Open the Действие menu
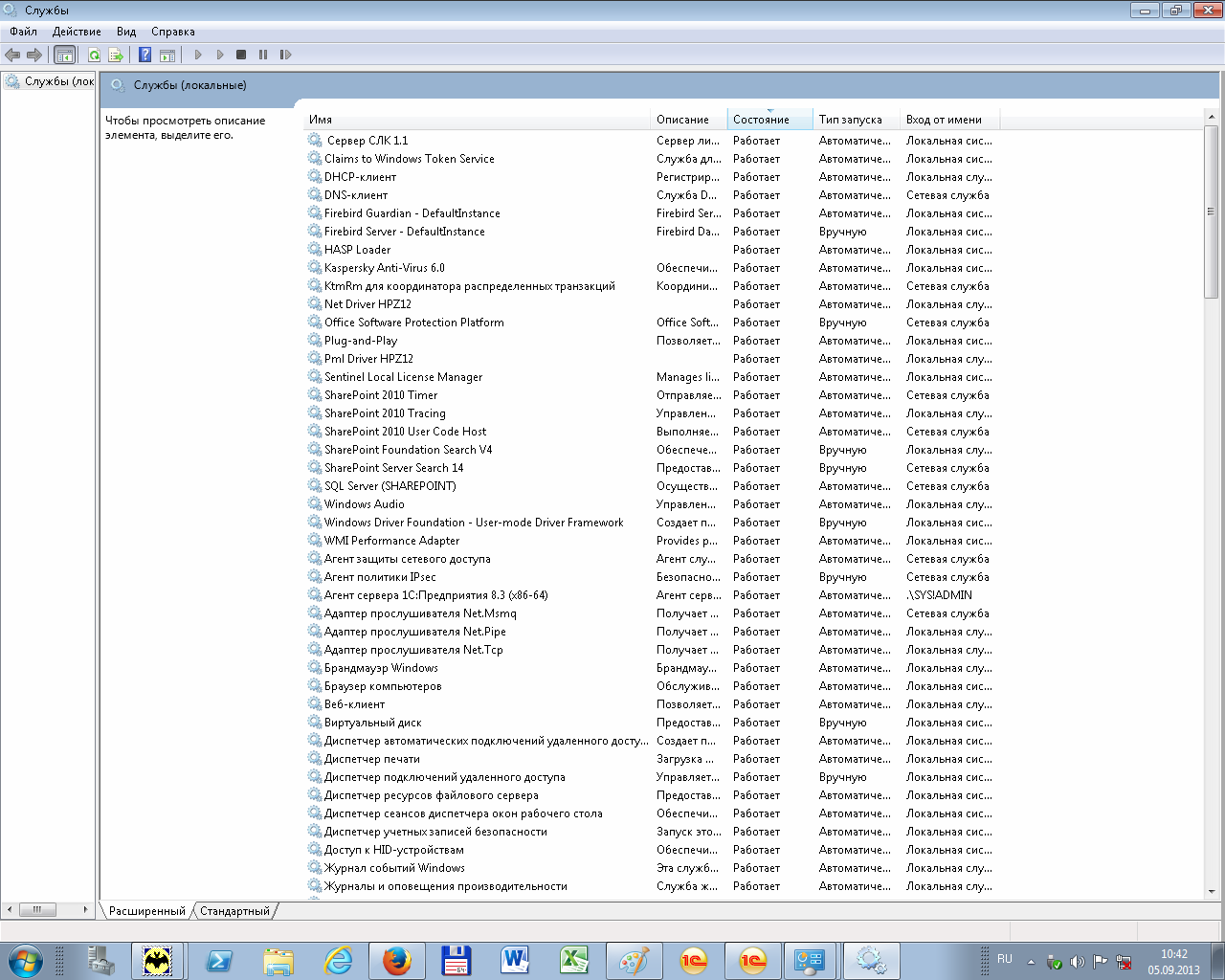This screenshot has height=980, width=1225. [77, 32]
